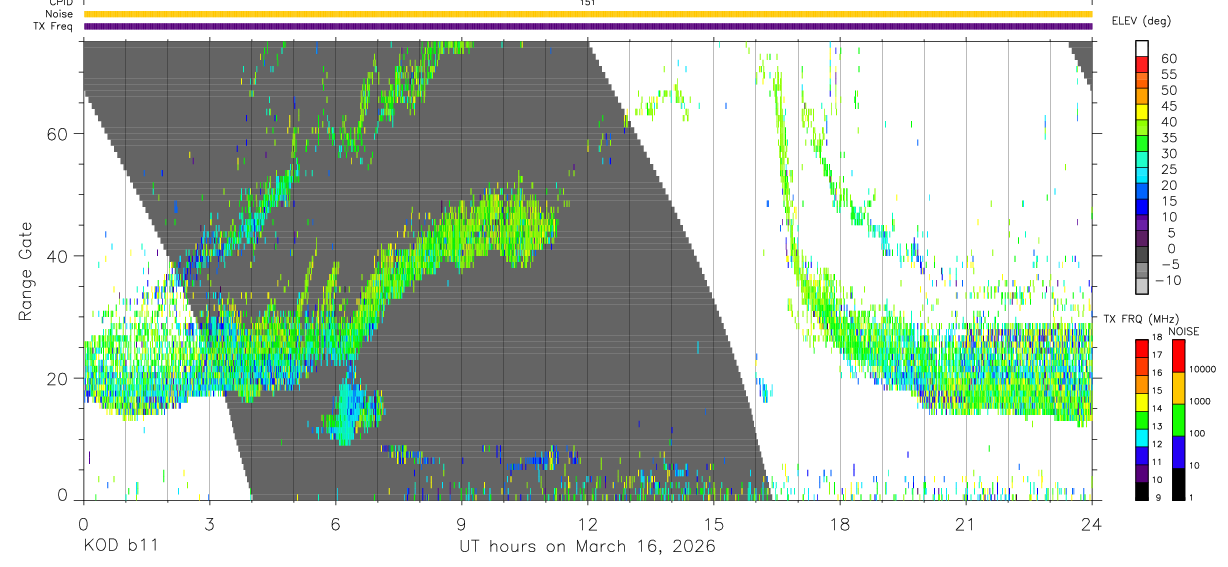This screenshot has width=1228, height=567.
Task: Click the '1' value on the NOISE colorbar
Action: (x=1192, y=497)
